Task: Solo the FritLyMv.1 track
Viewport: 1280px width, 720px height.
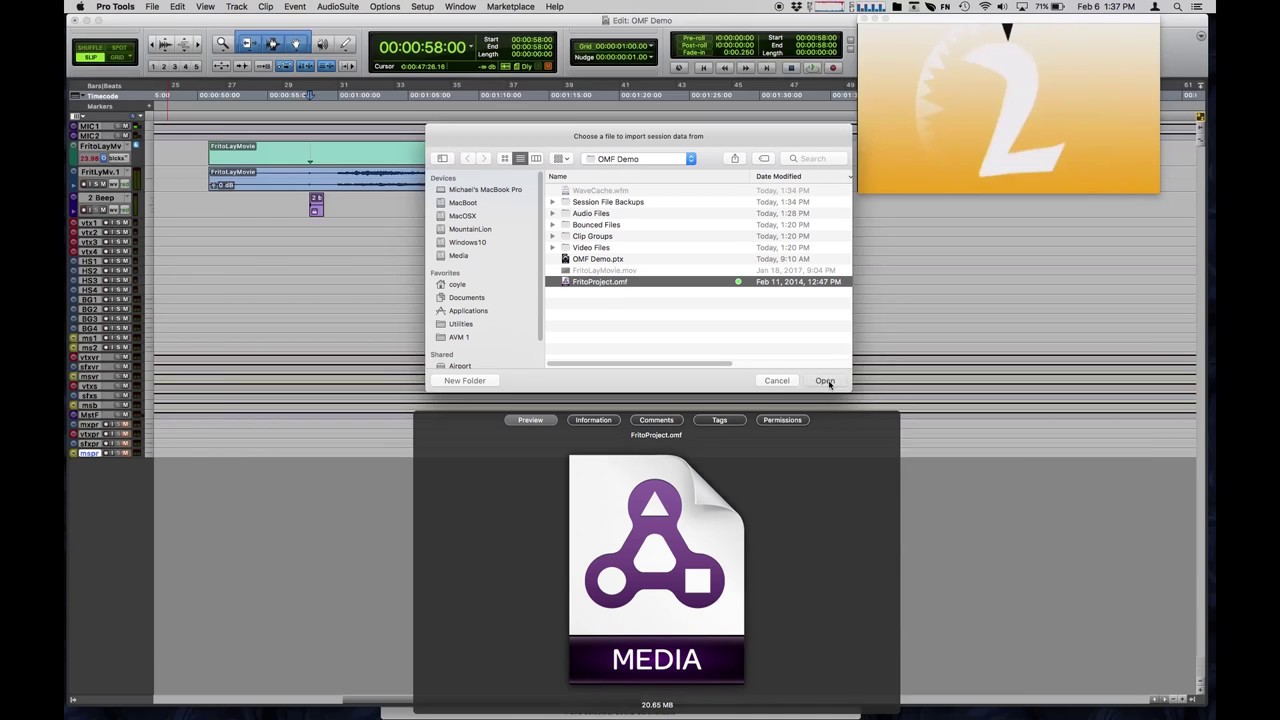Action: tap(96, 184)
